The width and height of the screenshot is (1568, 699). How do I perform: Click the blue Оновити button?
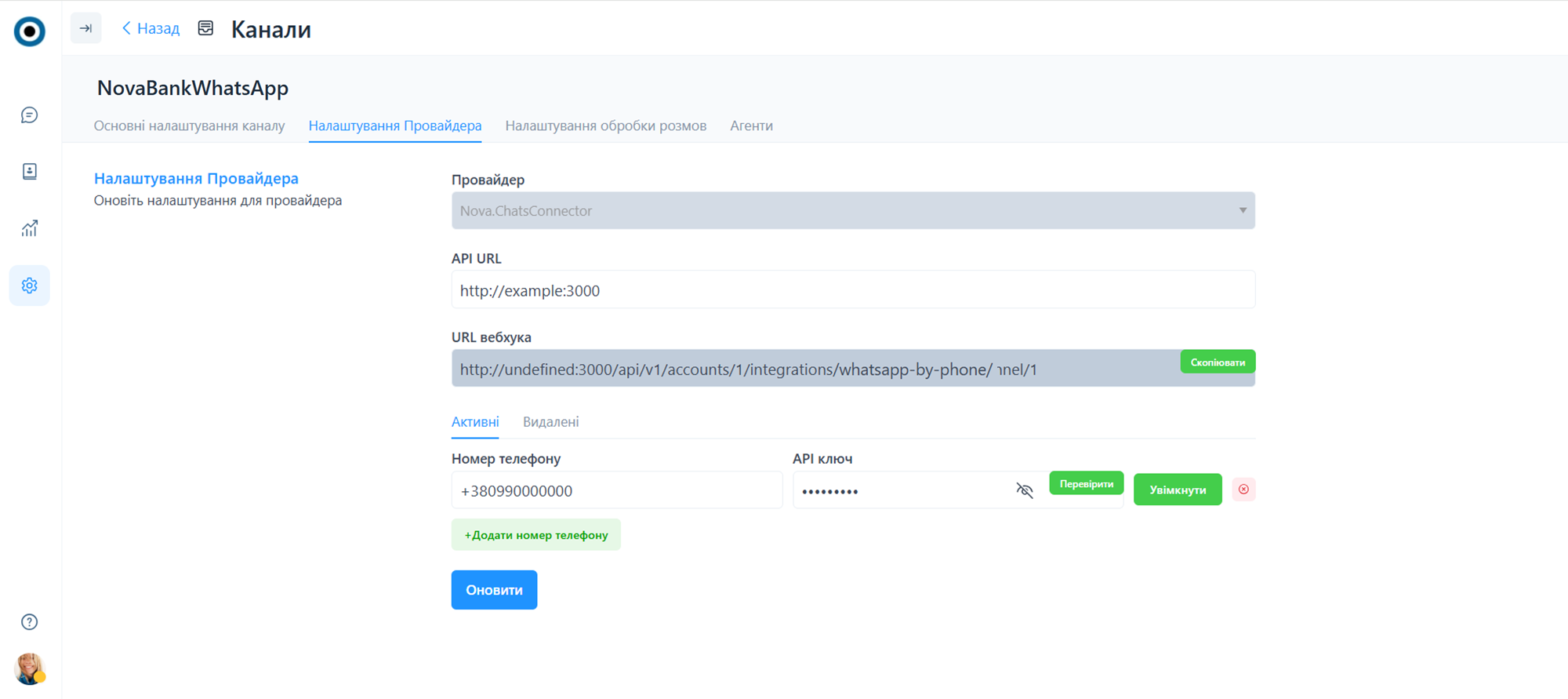click(494, 590)
